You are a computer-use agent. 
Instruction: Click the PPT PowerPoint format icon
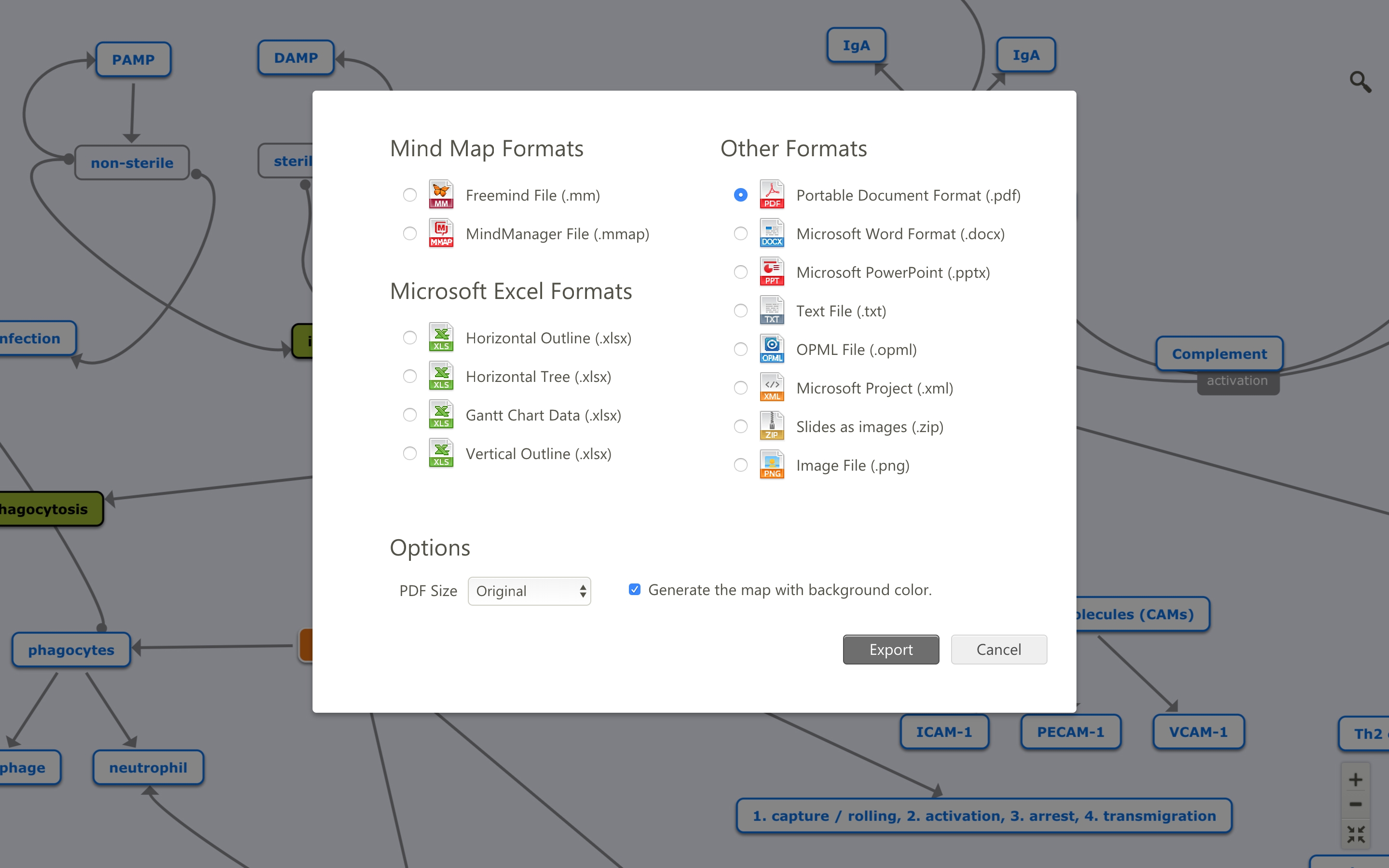coord(771,271)
